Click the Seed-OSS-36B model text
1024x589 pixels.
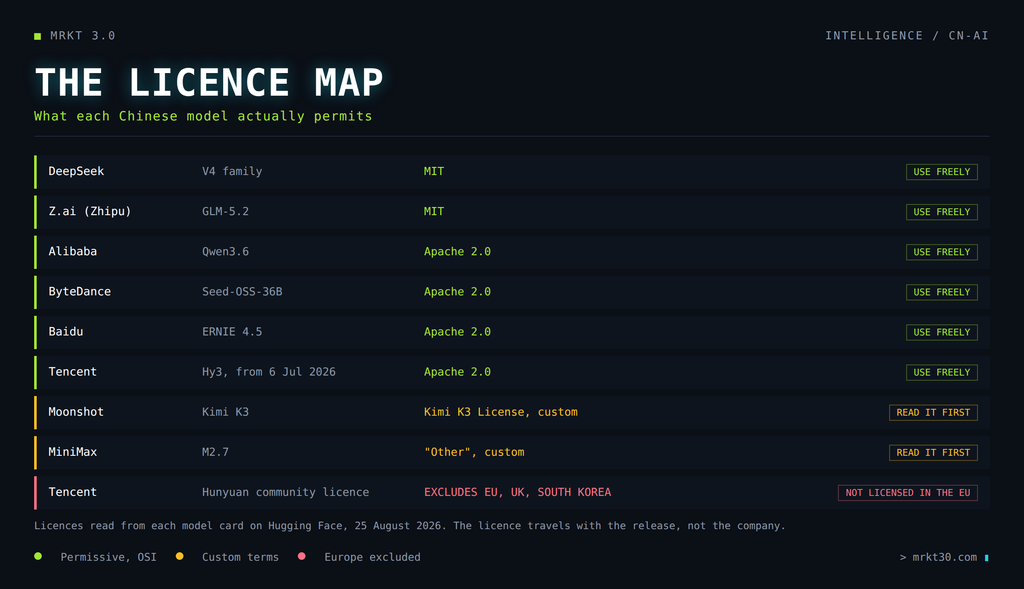[242, 292]
